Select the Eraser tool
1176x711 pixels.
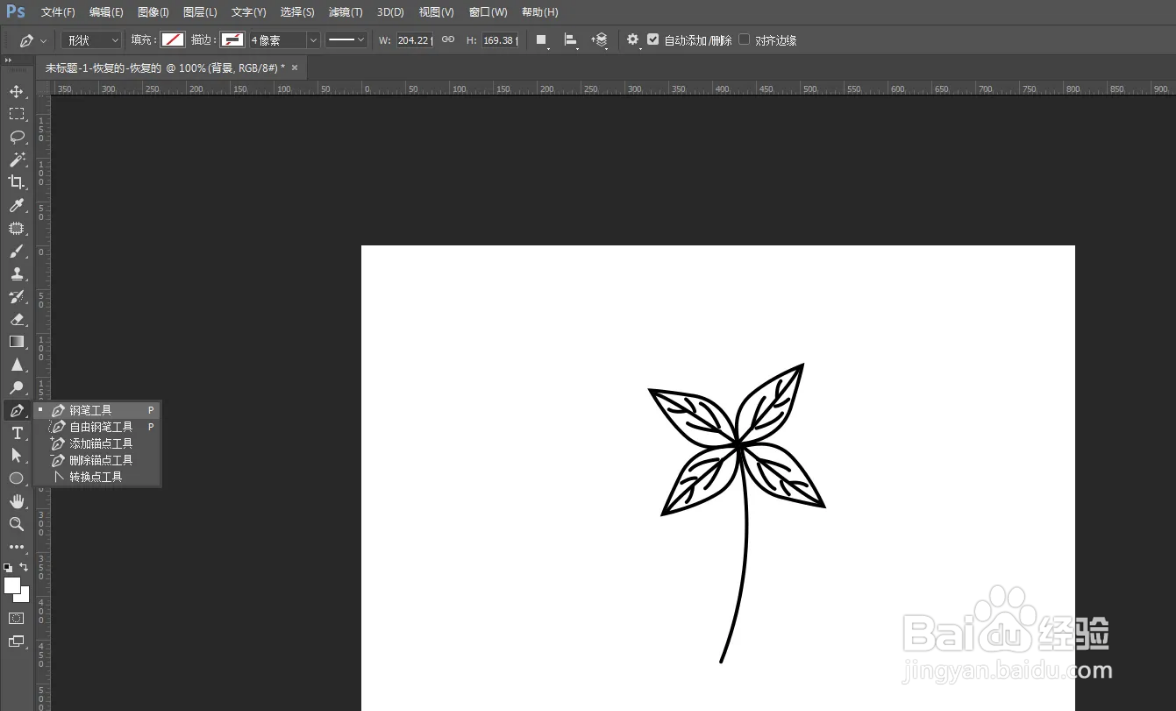(x=16, y=319)
